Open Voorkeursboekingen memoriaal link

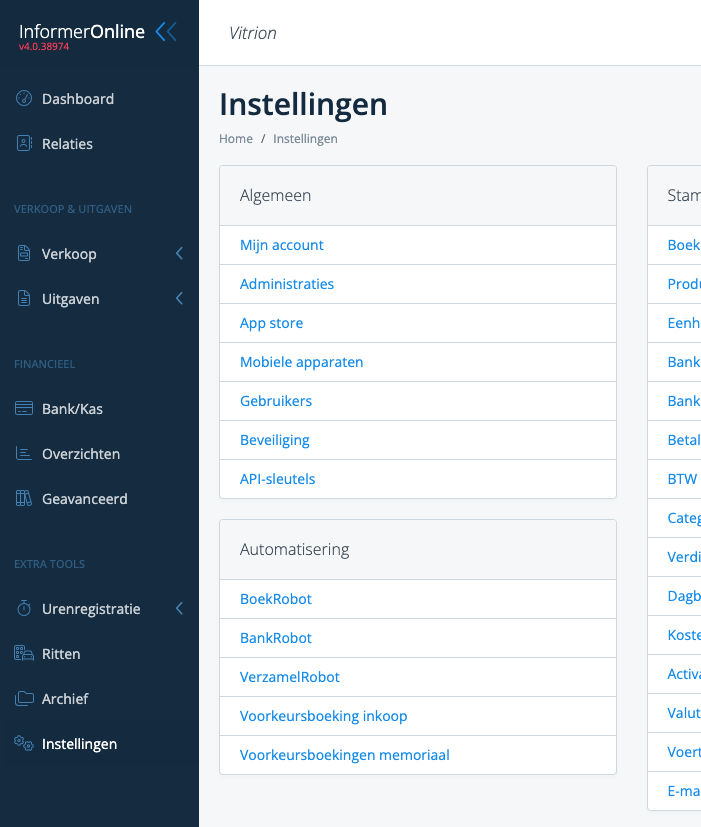(345, 755)
